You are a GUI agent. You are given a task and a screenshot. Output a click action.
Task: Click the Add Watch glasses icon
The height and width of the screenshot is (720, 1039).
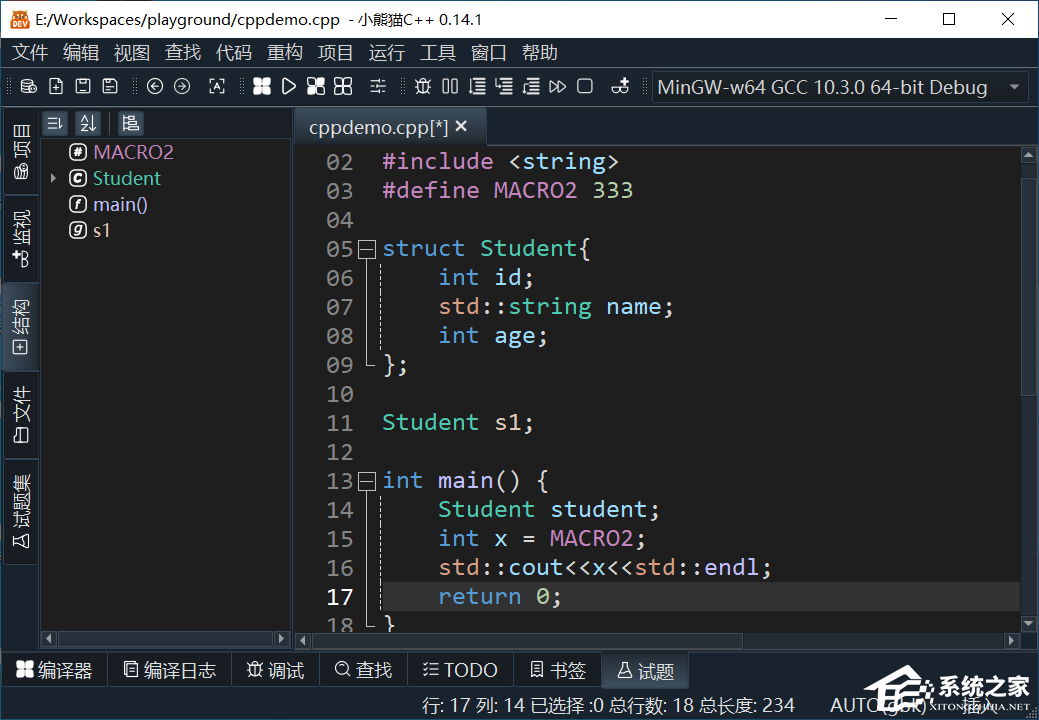620,86
